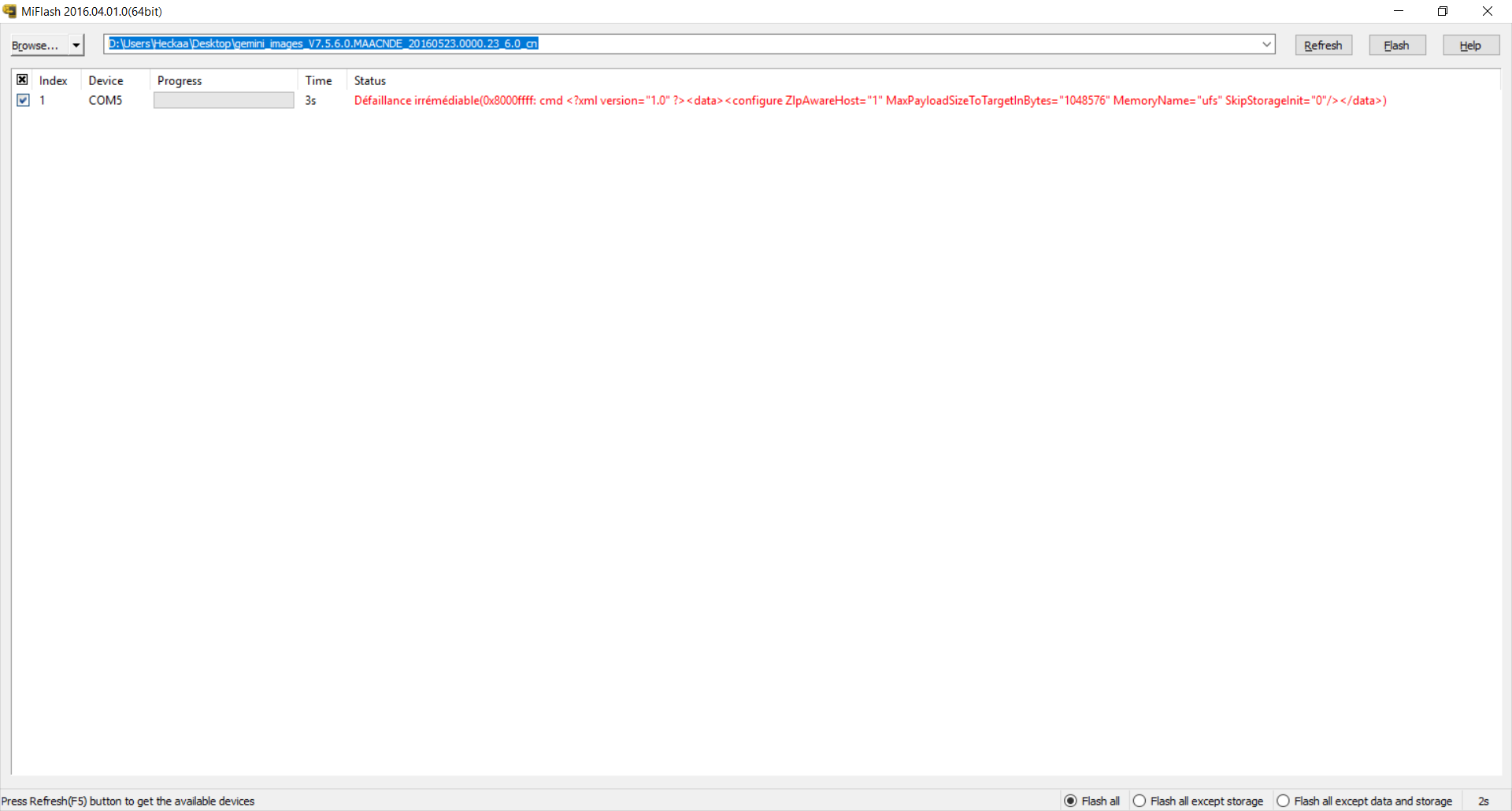This screenshot has width=1512, height=811.
Task: Click the 2s timer in status bar
Action: [x=1484, y=801]
